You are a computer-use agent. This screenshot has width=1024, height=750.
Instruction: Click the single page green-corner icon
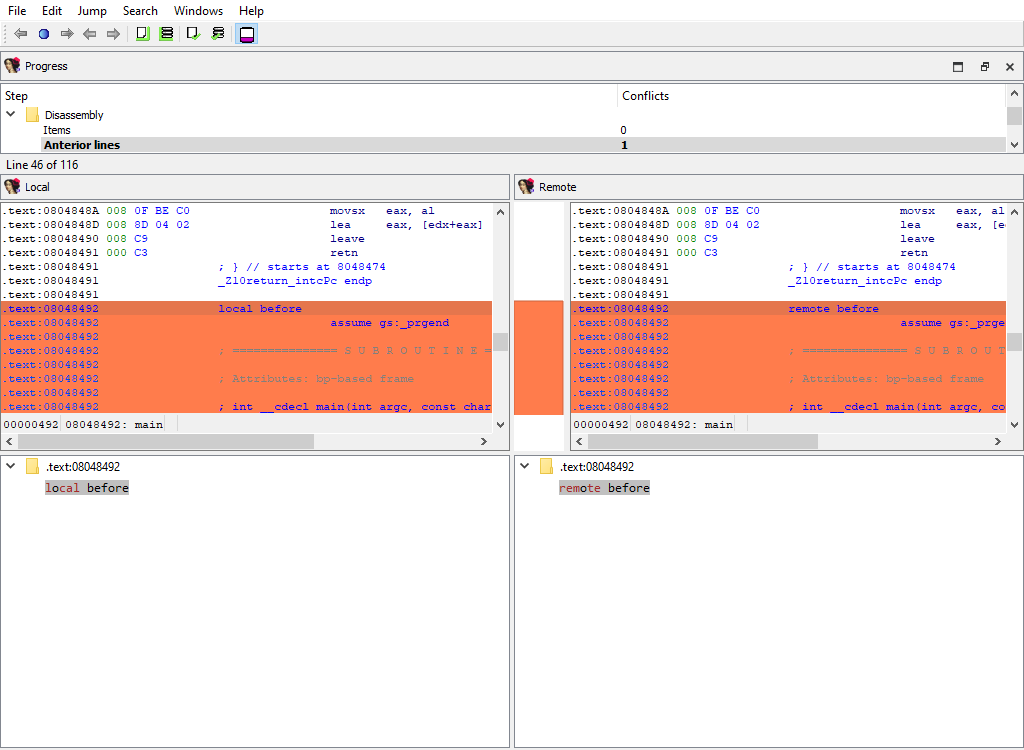point(142,34)
